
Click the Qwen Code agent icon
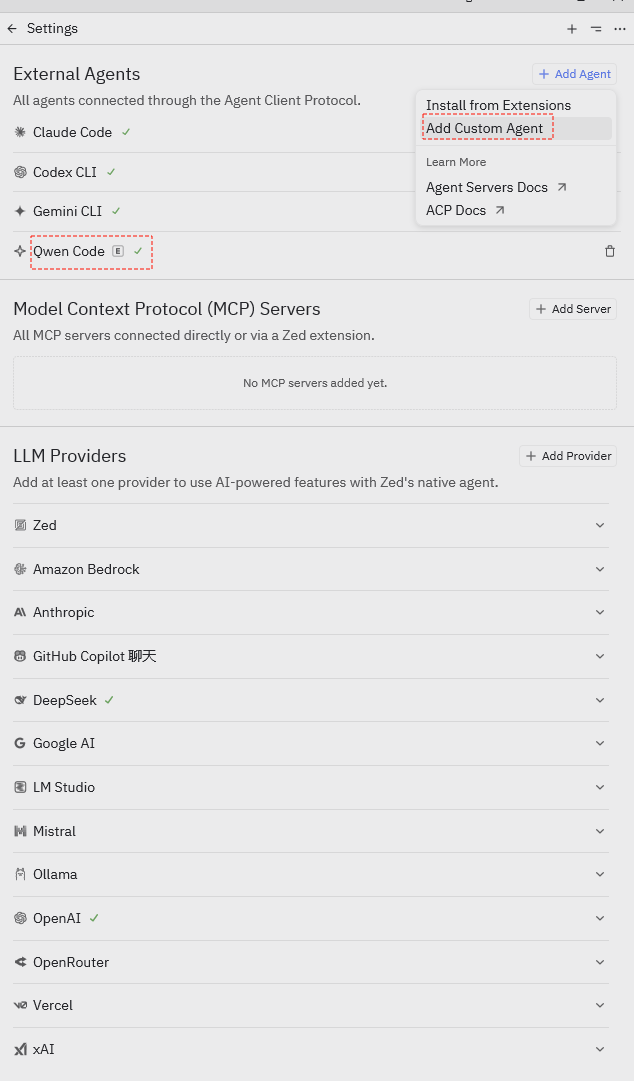pyautogui.click(x=20, y=252)
